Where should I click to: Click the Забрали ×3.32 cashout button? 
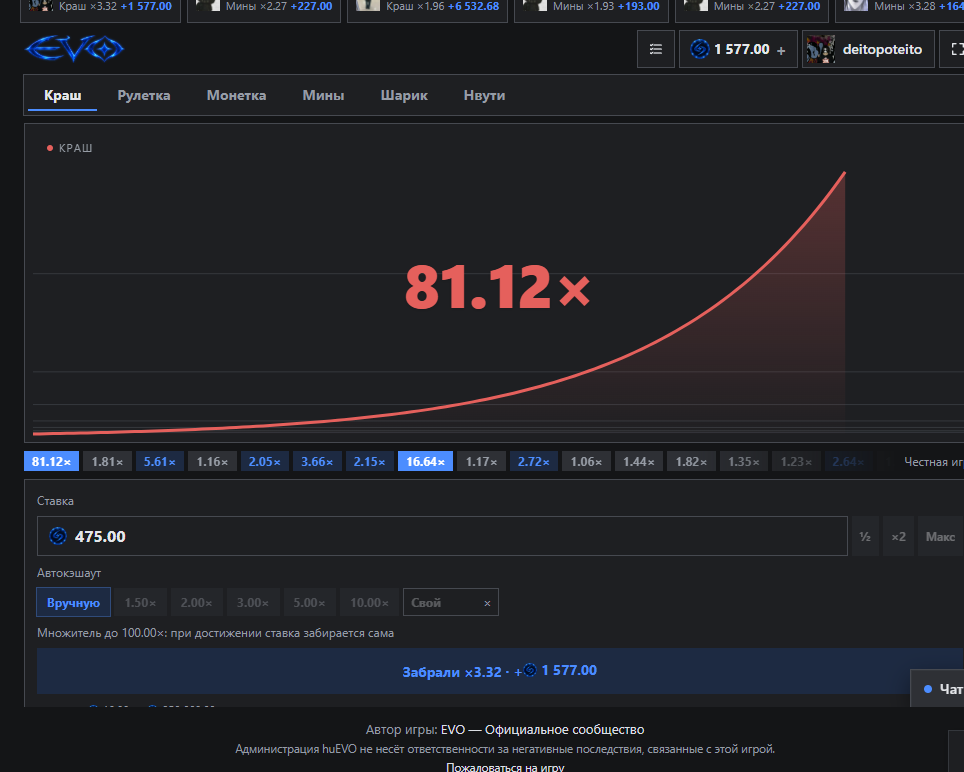[500, 671]
